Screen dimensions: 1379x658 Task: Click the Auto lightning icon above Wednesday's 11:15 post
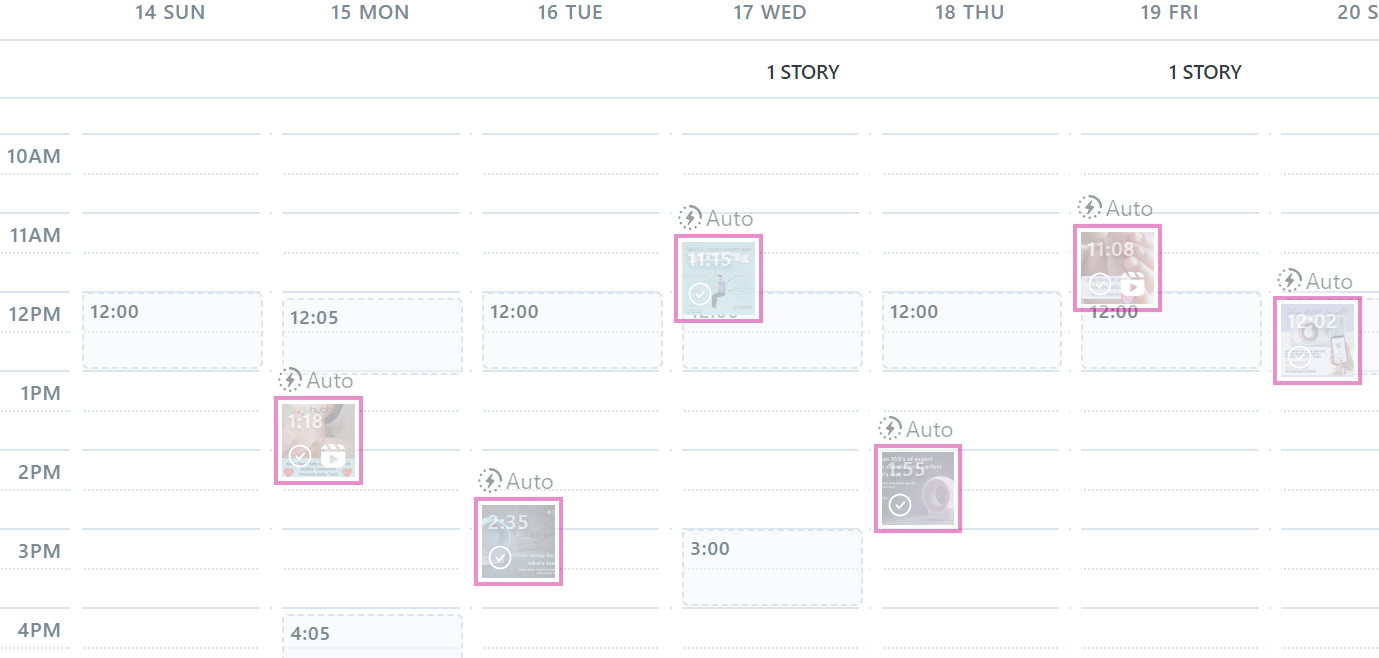[690, 218]
